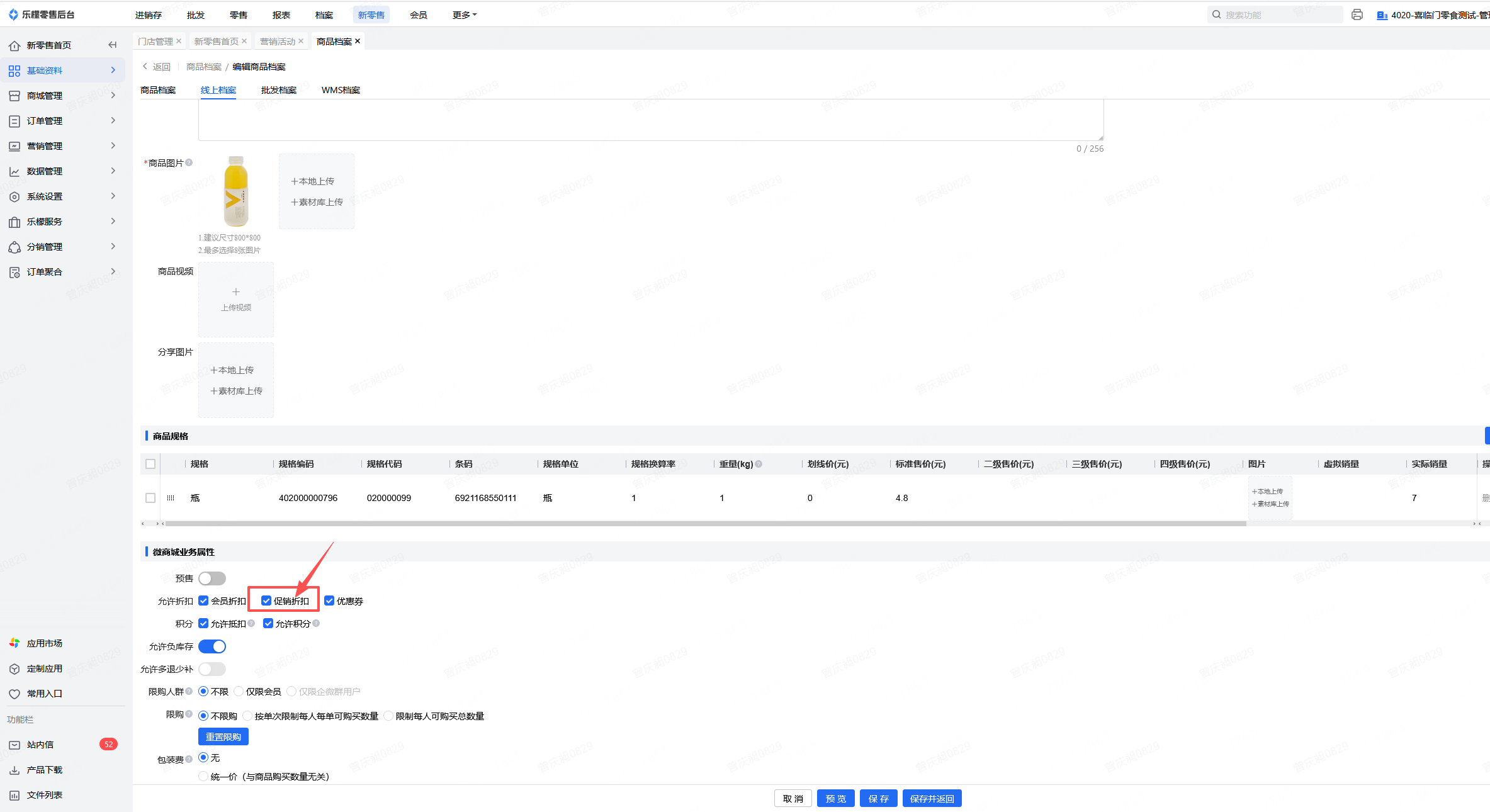Viewport: 1490px width, 812px height.
Task: Click the 保存并返回 button
Action: coord(932,798)
